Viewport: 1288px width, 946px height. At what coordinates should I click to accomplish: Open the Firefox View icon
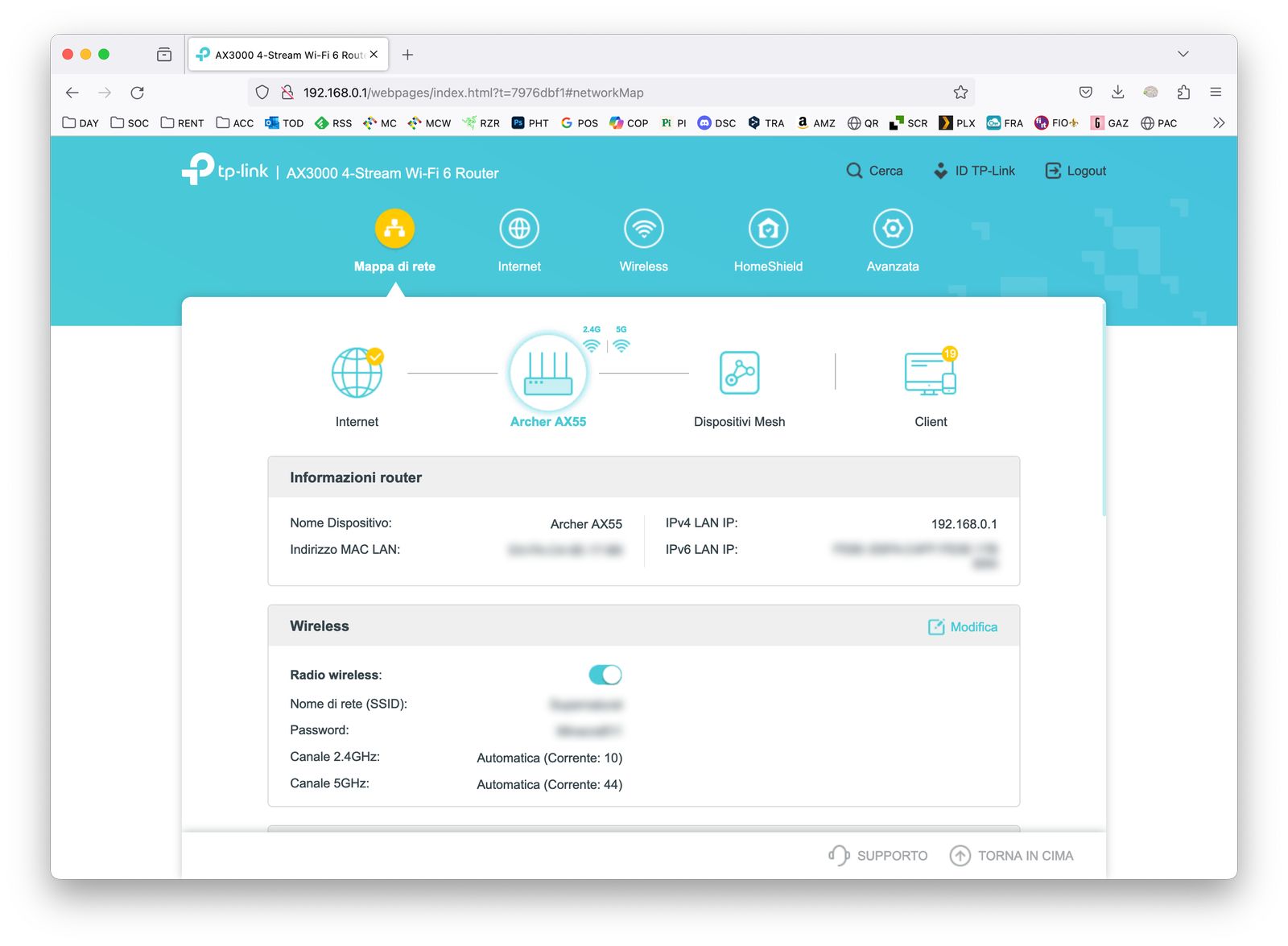(x=164, y=55)
